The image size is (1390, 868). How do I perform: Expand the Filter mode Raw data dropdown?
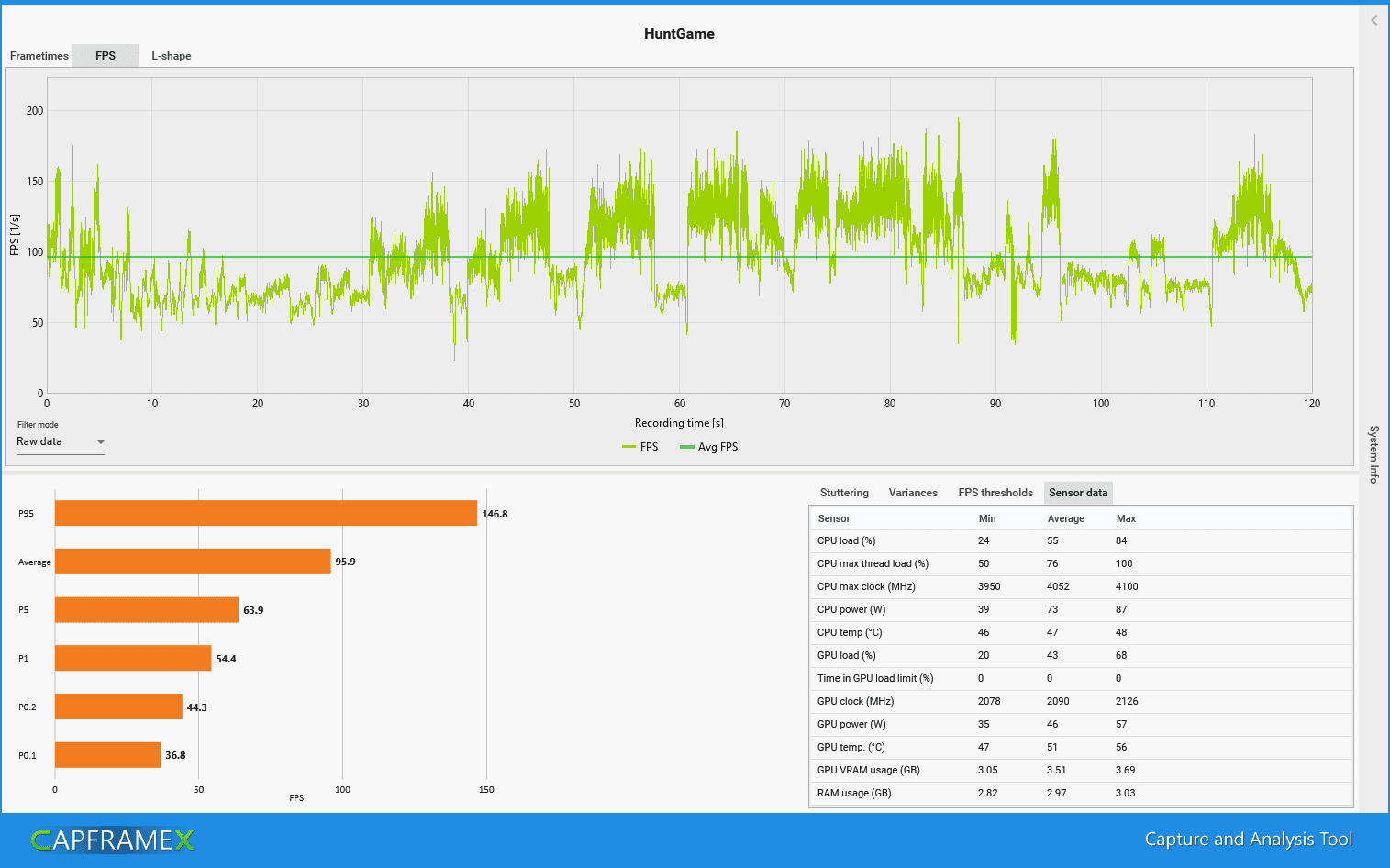61,442
